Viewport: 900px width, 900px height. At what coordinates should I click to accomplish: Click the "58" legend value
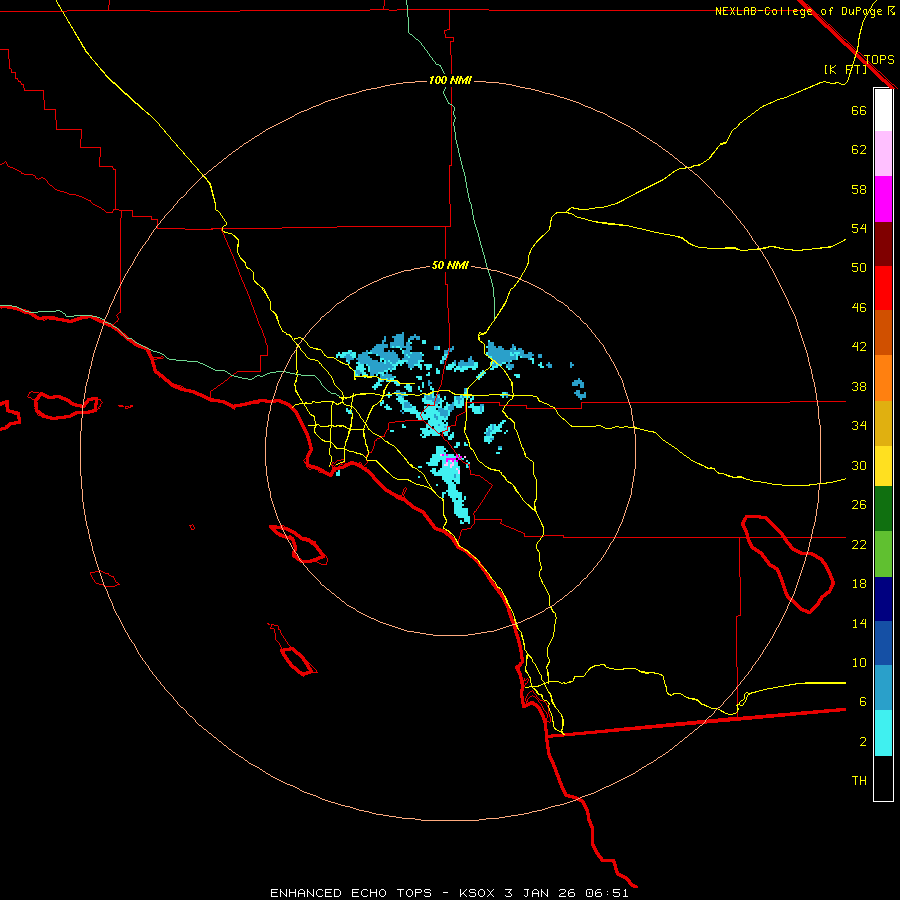pyautogui.click(x=859, y=189)
